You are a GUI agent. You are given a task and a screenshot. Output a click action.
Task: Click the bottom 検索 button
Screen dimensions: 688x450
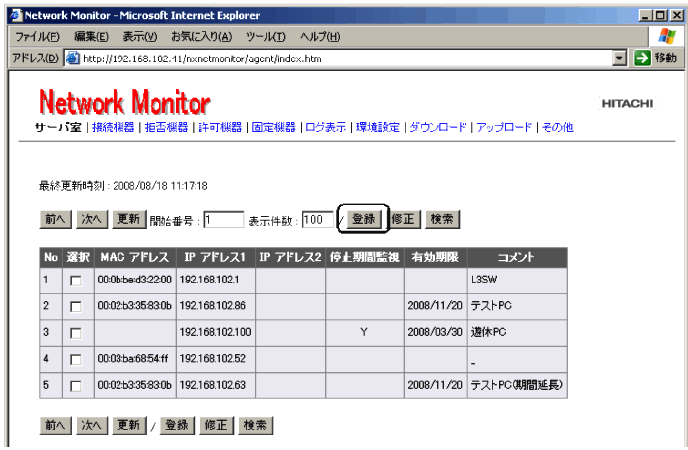point(255,425)
